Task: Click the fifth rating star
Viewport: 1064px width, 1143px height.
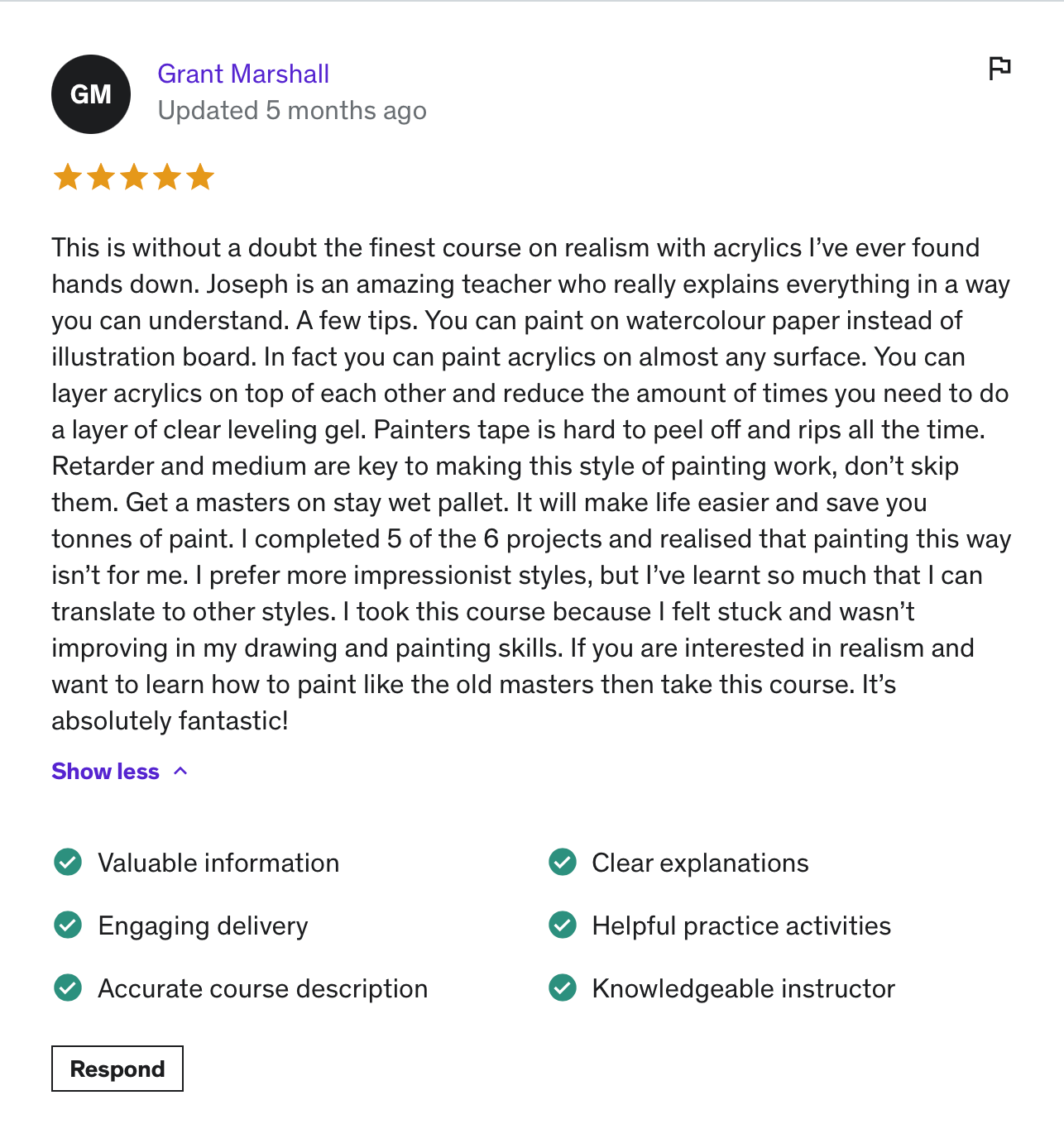Action: [x=200, y=177]
